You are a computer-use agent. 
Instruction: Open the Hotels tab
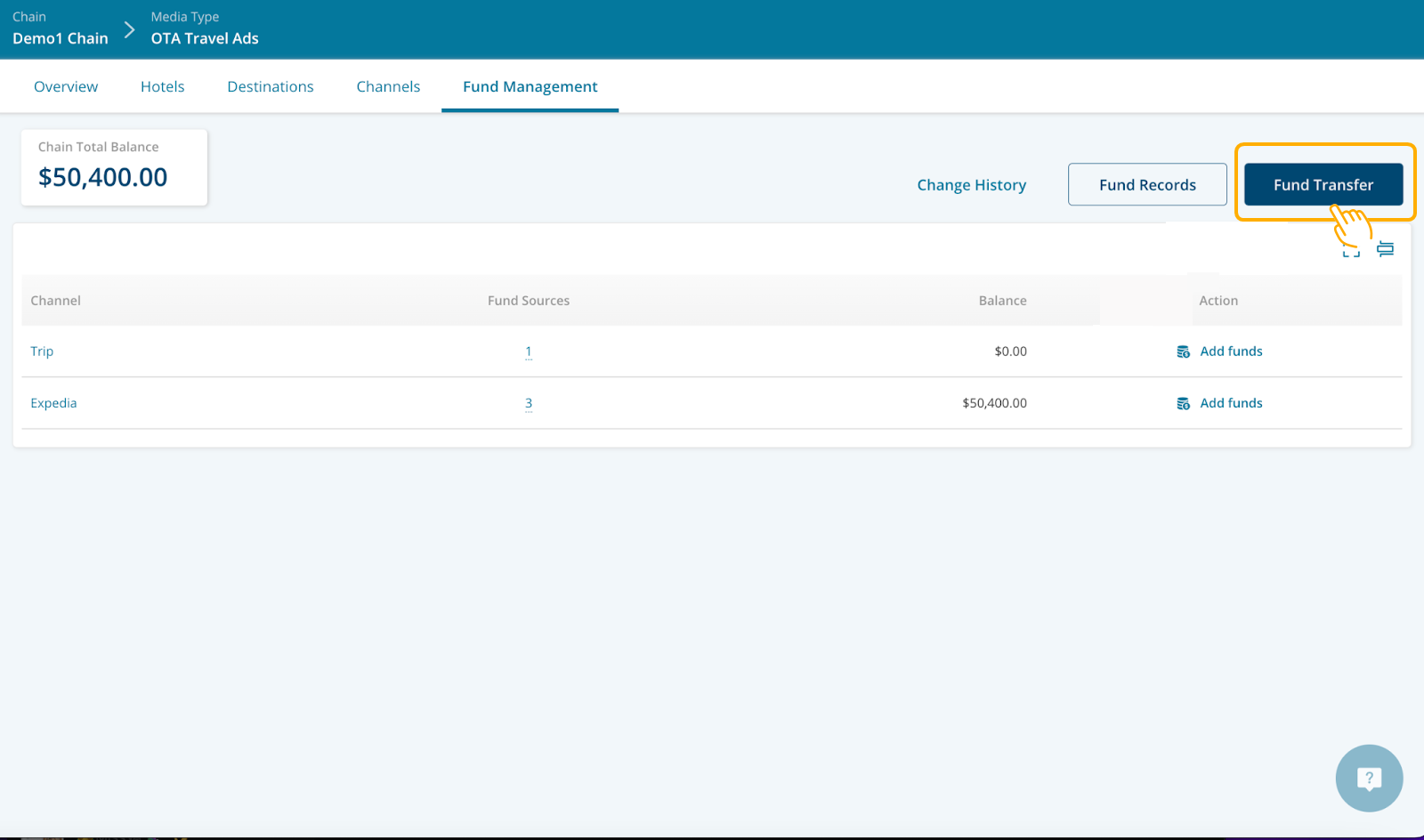(x=163, y=86)
